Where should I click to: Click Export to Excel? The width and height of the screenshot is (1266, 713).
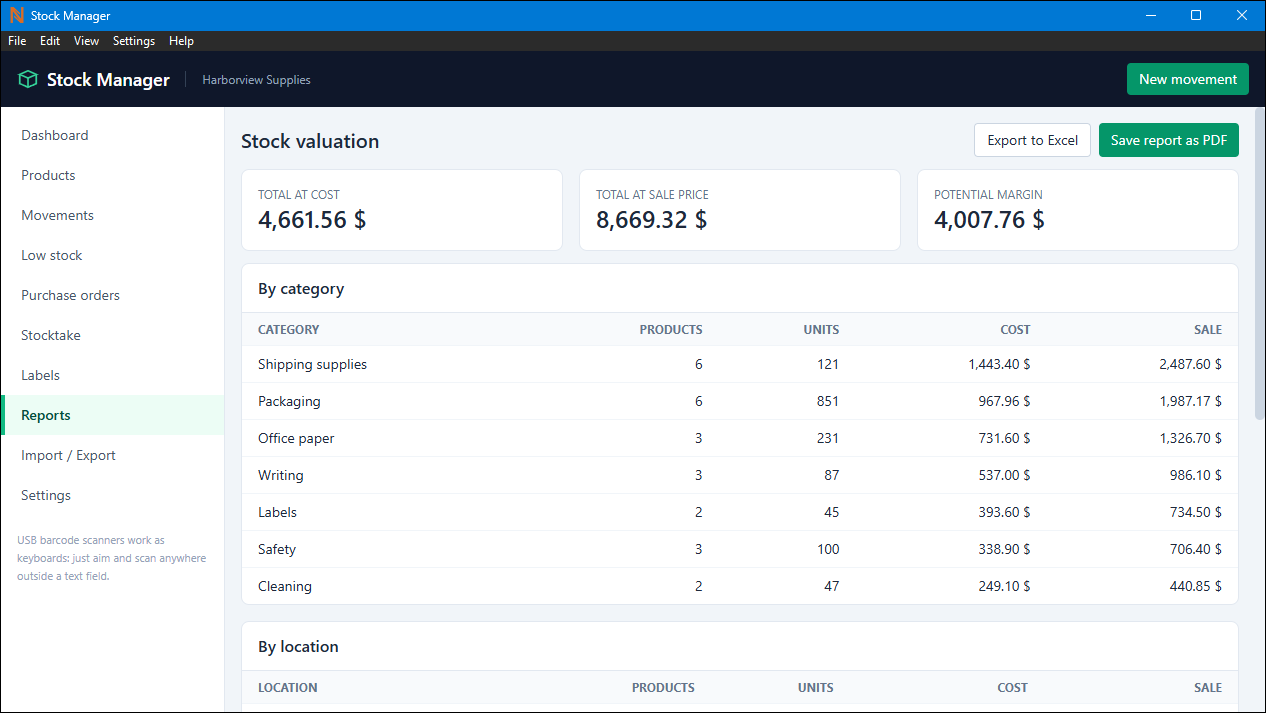point(1032,140)
